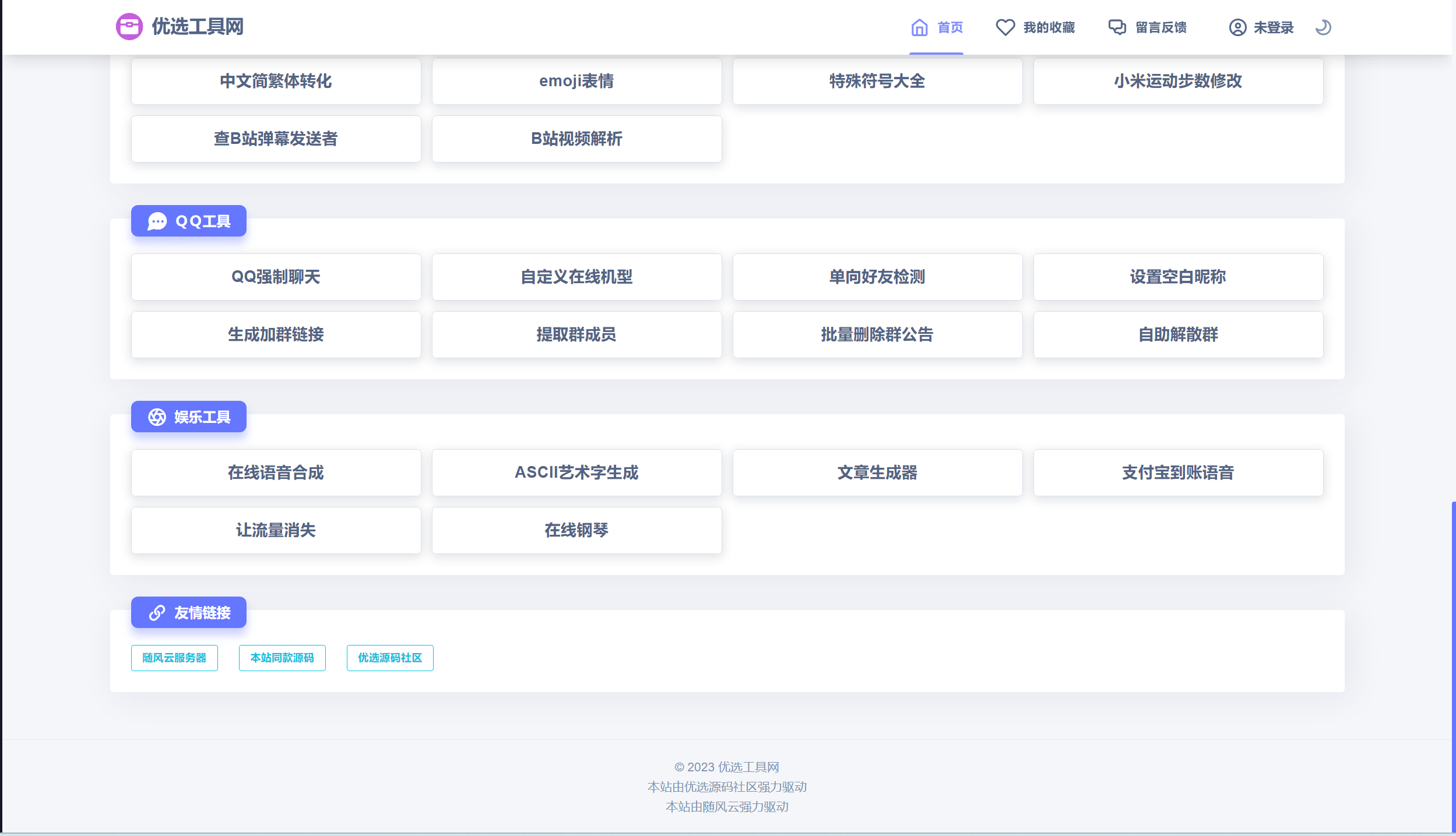Open the B站视频解析 tool
This screenshot has width=1456, height=836.
point(576,139)
